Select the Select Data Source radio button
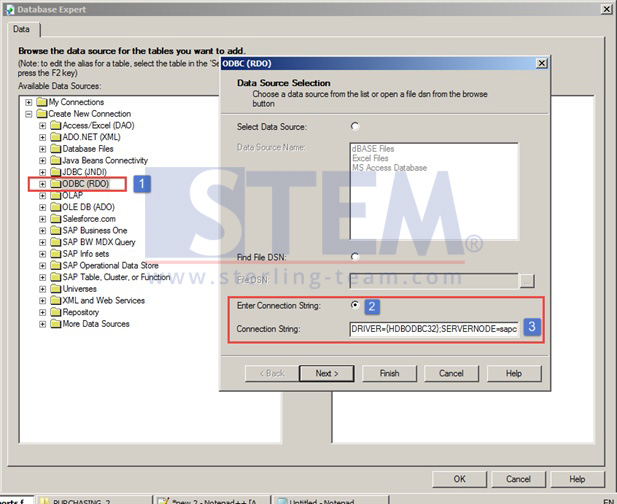This screenshot has height=504, width=617. click(355, 126)
